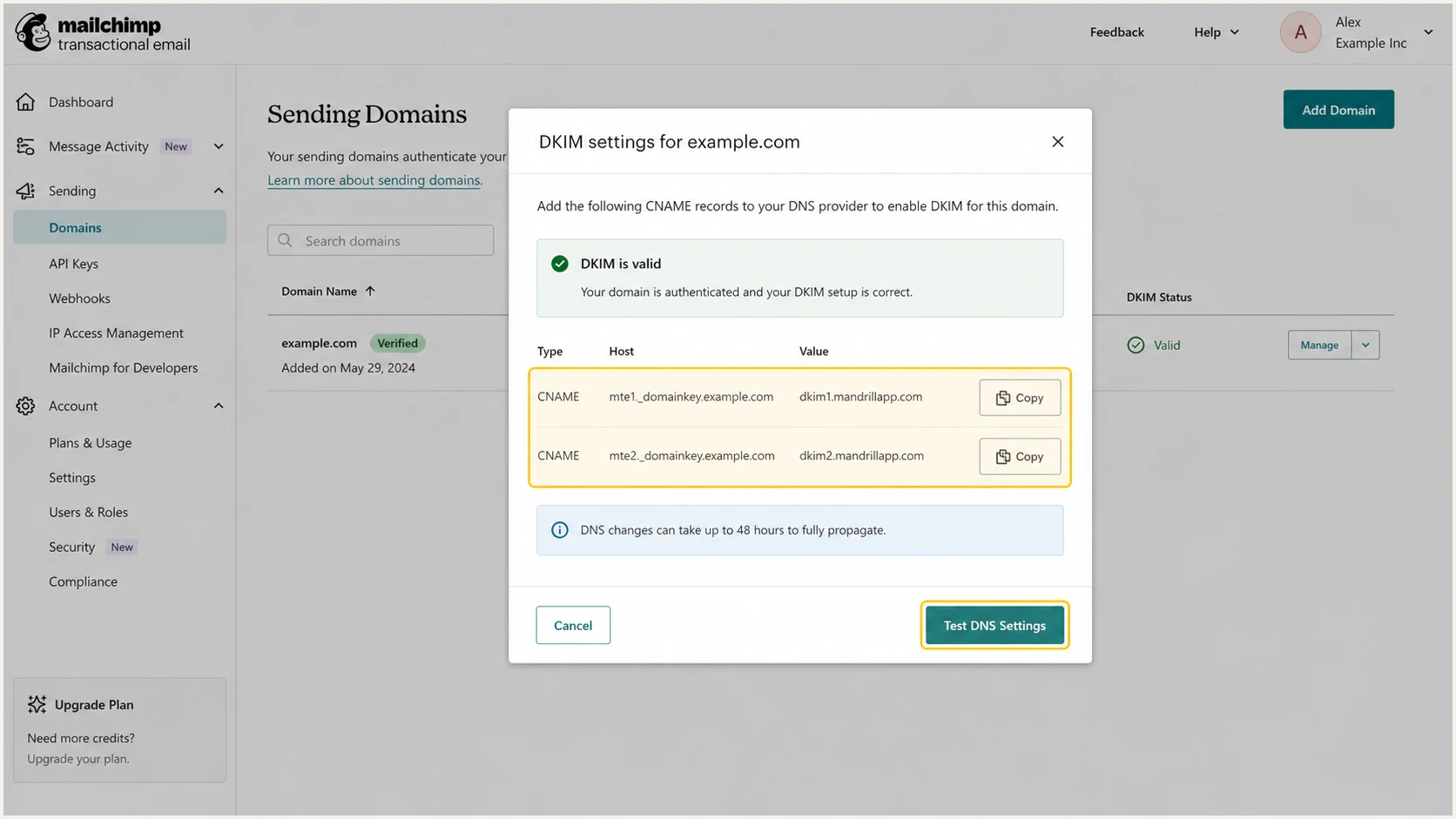Copy the dkim1.mandrillapp.com record
This screenshot has width=1456, height=819.
[x=1020, y=398]
